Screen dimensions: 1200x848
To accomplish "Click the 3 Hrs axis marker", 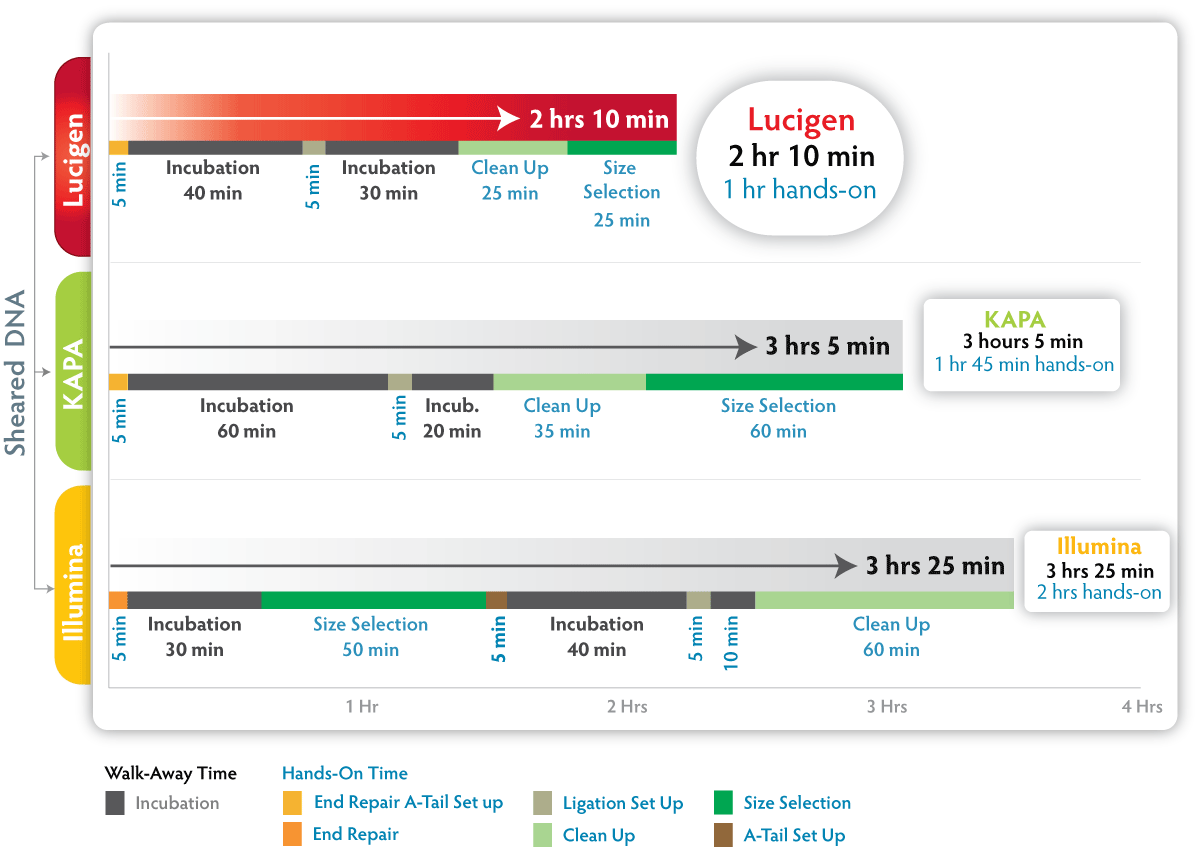I will coord(887,706).
